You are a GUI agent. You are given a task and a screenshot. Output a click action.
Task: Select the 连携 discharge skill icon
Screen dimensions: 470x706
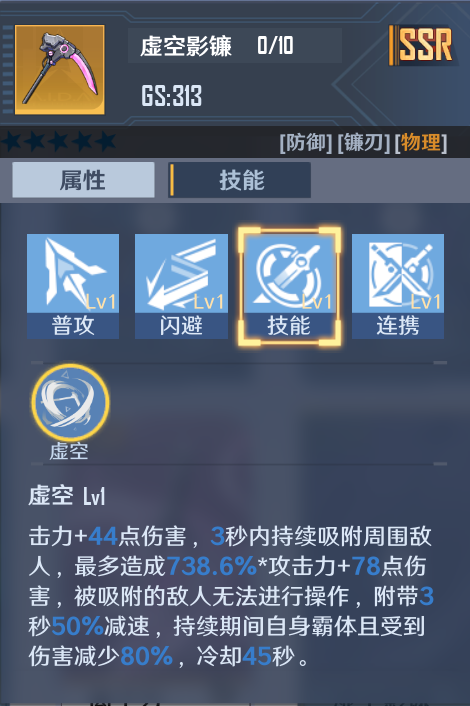pos(398,286)
